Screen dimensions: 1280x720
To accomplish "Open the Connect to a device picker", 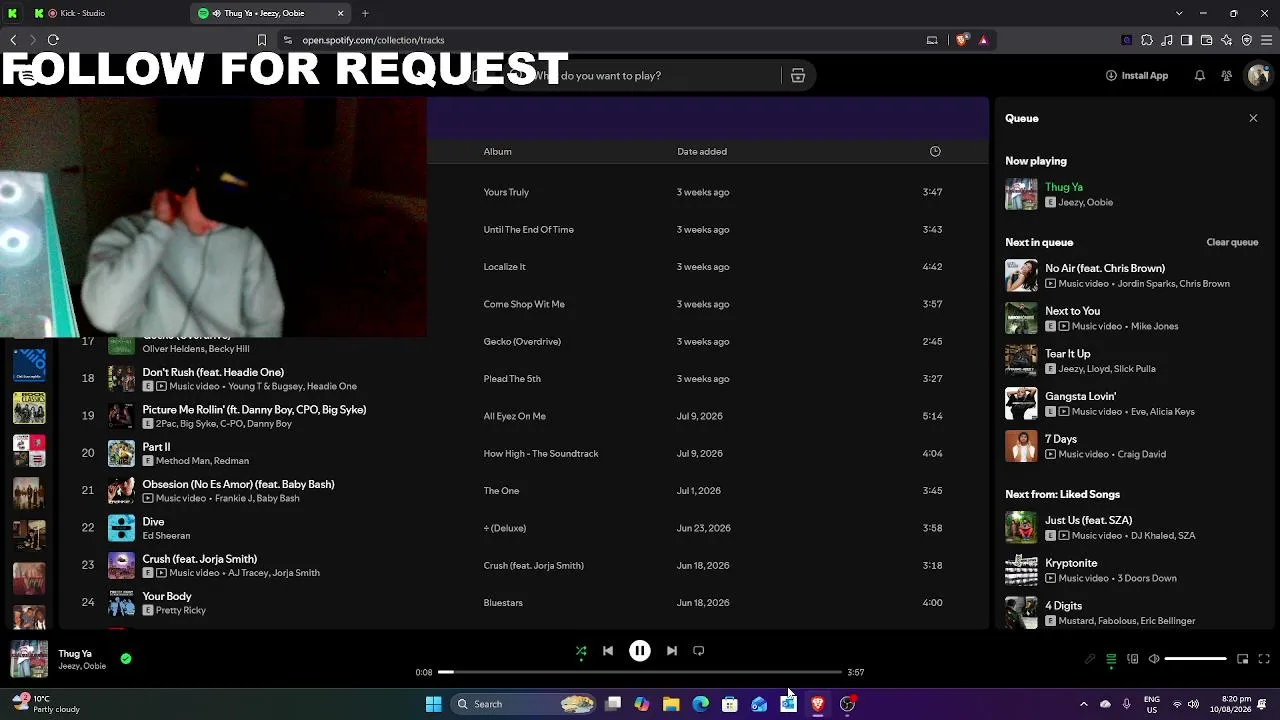I will click(x=1133, y=659).
